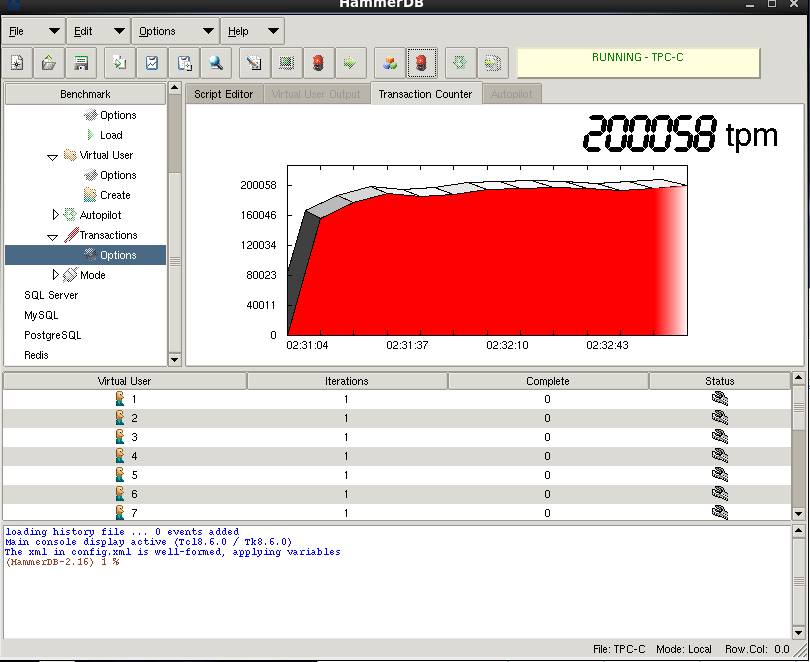Select SQL Server in benchmark tree
810x662 pixels.
[51, 295]
